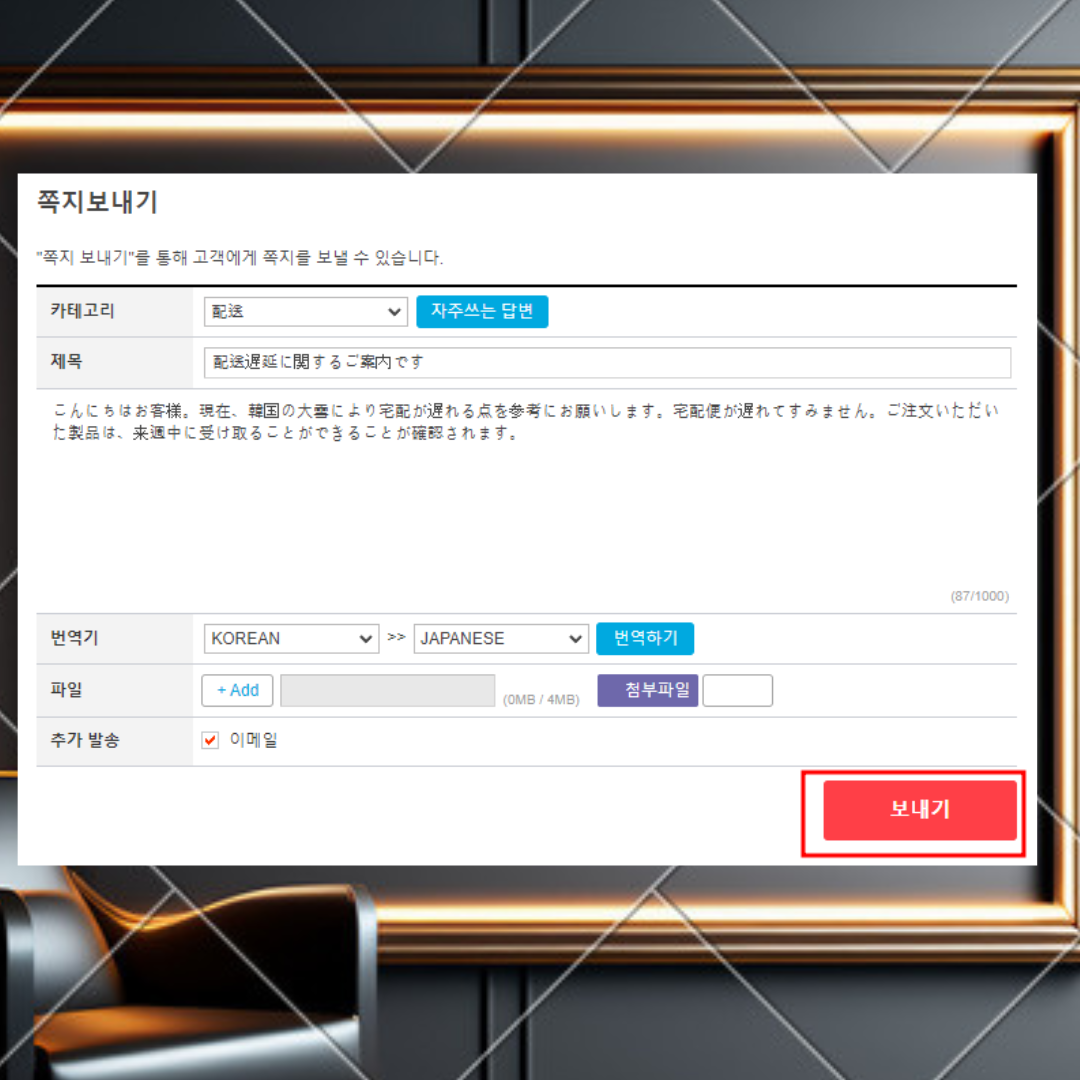Click the 제목 row label
Screen dimensions: 1080x1080
66,361
